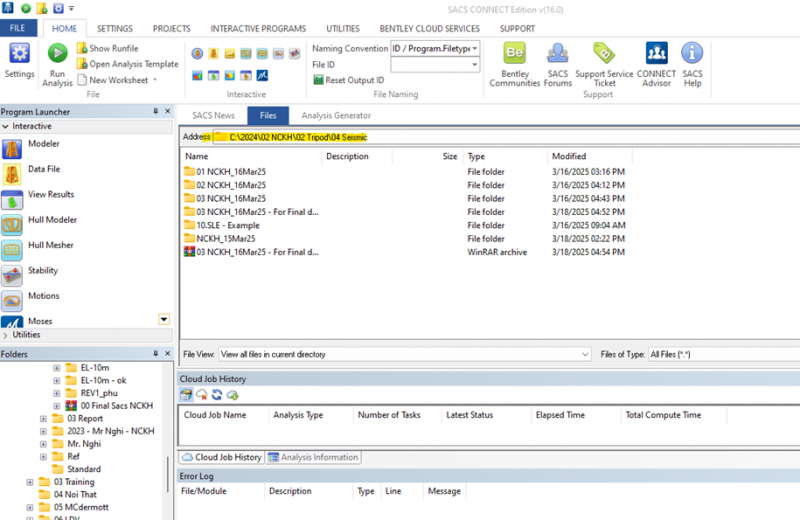Open Bentley Communities from the Support group
The width and height of the screenshot is (800, 520).
(x=514, y=65)
